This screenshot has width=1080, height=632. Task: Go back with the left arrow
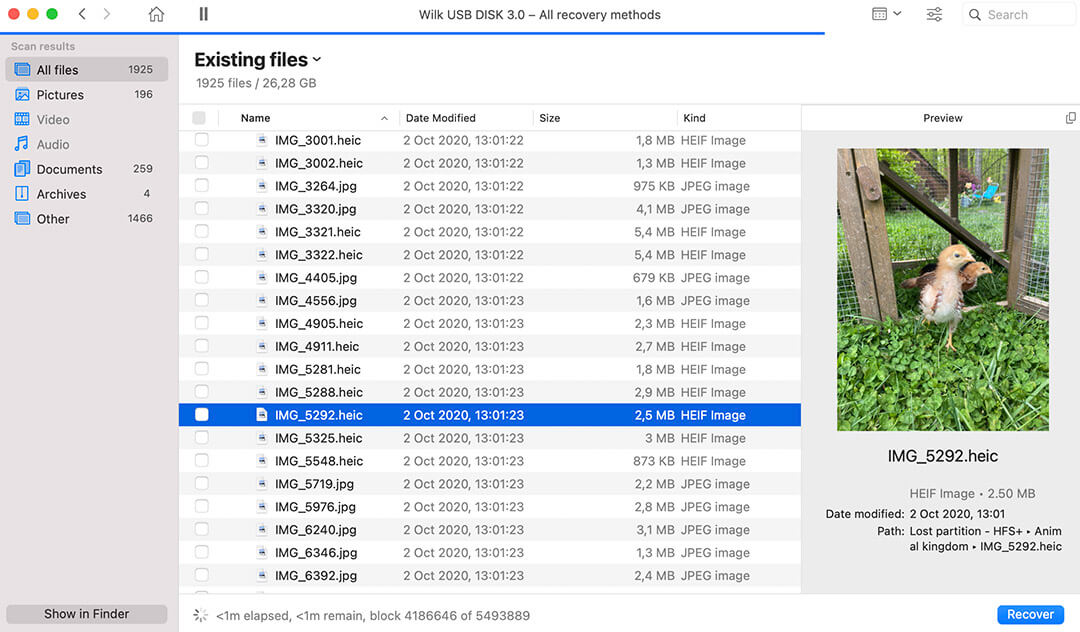82,14
